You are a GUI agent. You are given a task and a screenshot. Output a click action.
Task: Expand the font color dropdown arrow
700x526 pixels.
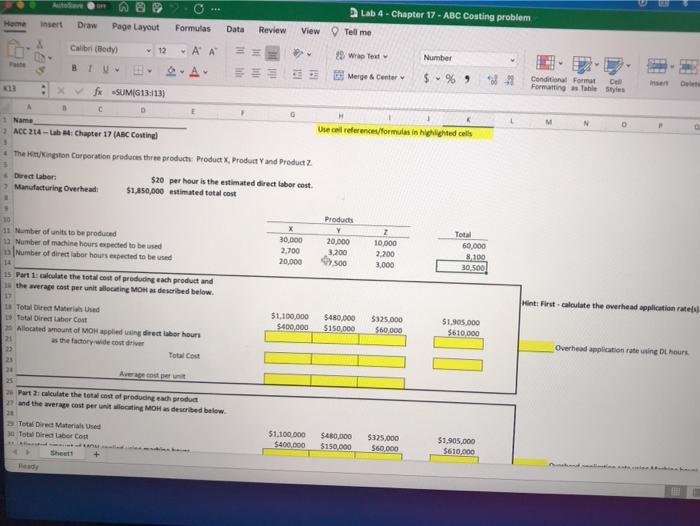pos(205,72)
